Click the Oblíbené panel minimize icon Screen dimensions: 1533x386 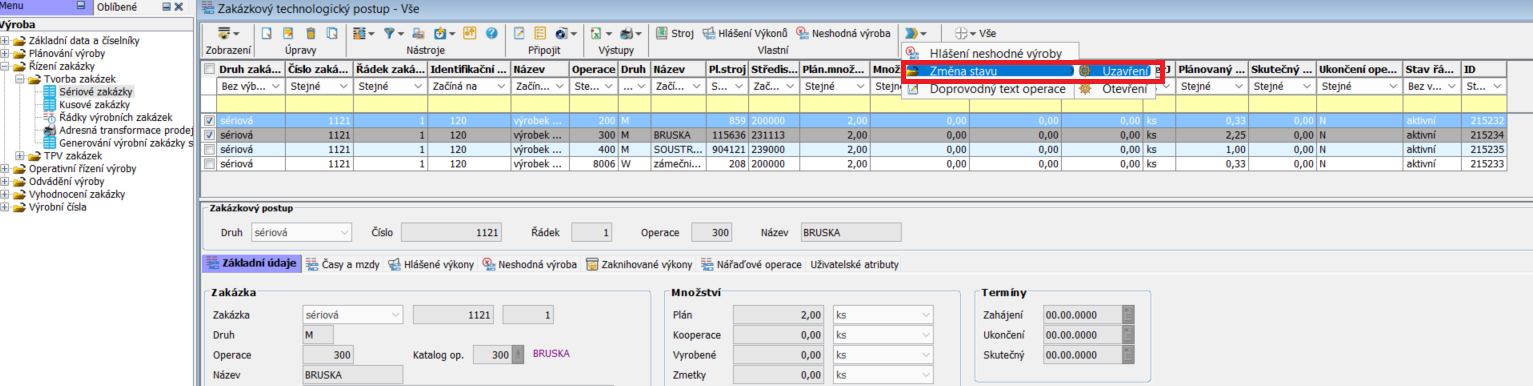coord(166,7)
